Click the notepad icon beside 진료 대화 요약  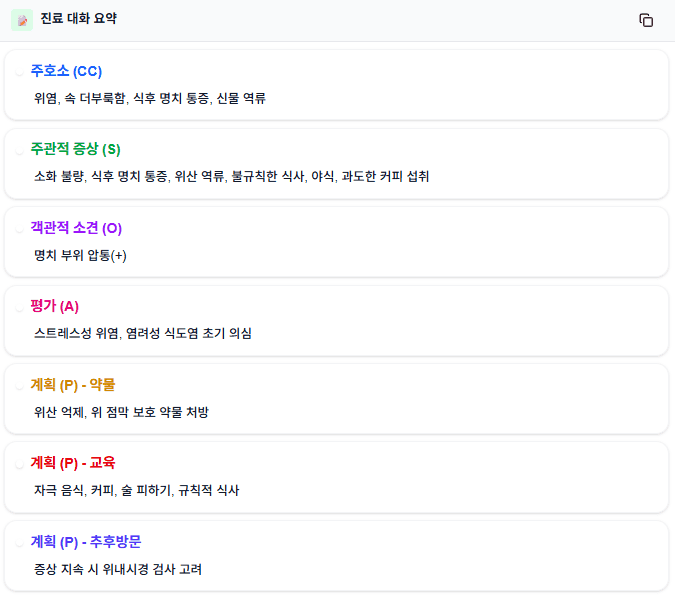[22, 20]
